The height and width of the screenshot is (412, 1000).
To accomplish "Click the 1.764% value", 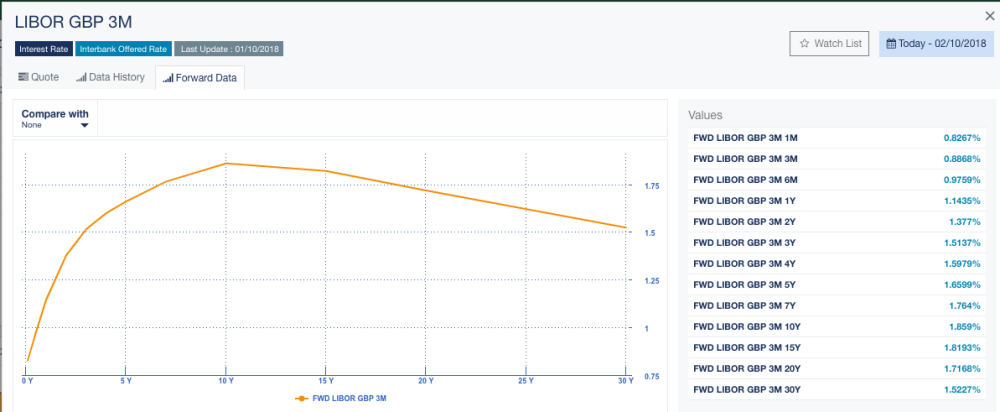I will coord(964,305).
